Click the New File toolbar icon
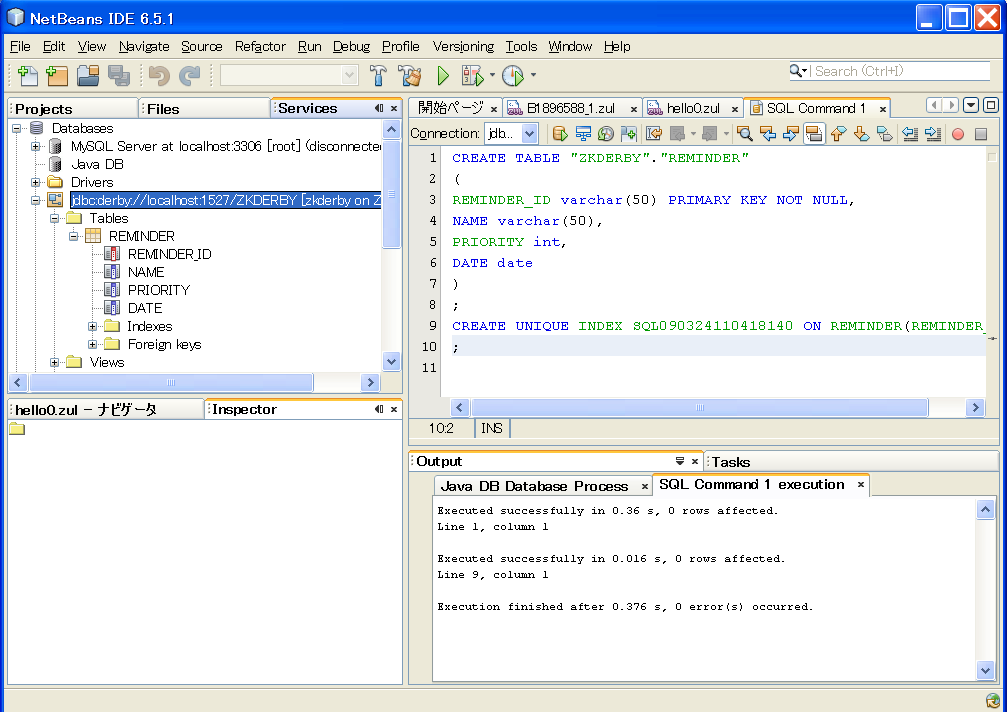Viewport: 1007px width, 712px height. click(28, 76)
